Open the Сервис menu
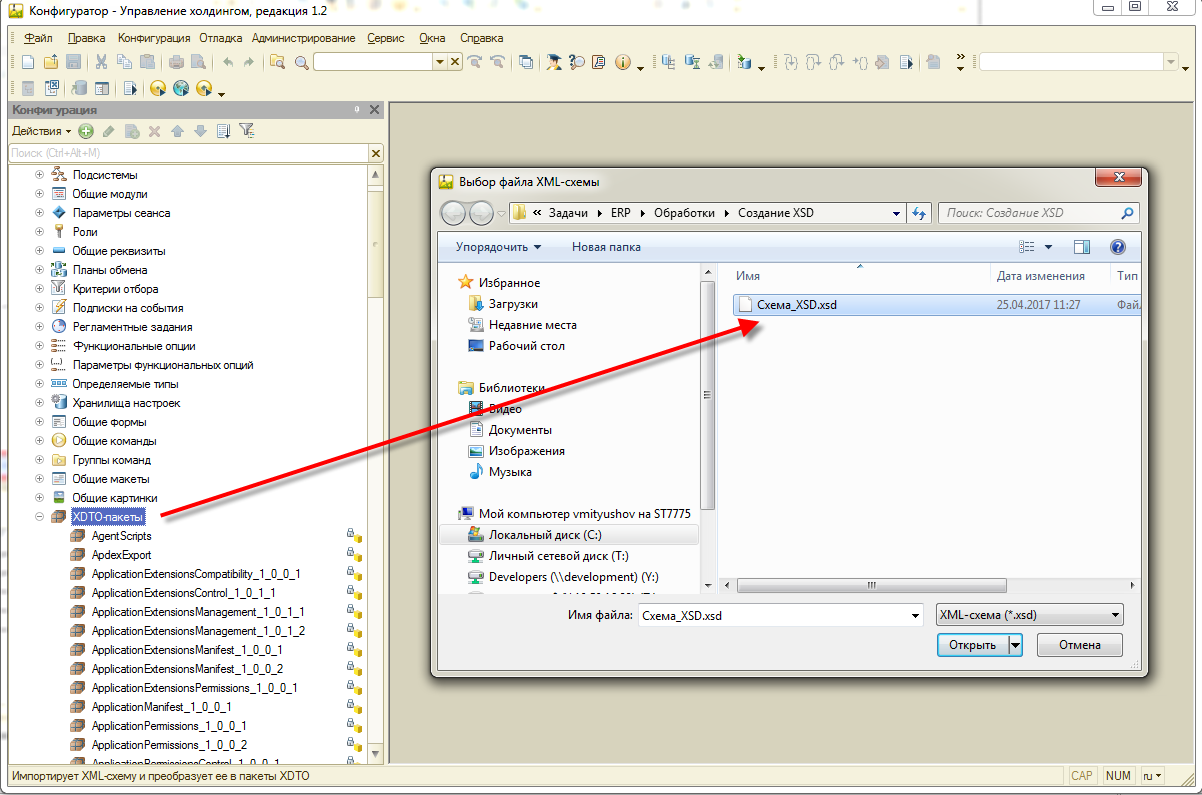 386,38
